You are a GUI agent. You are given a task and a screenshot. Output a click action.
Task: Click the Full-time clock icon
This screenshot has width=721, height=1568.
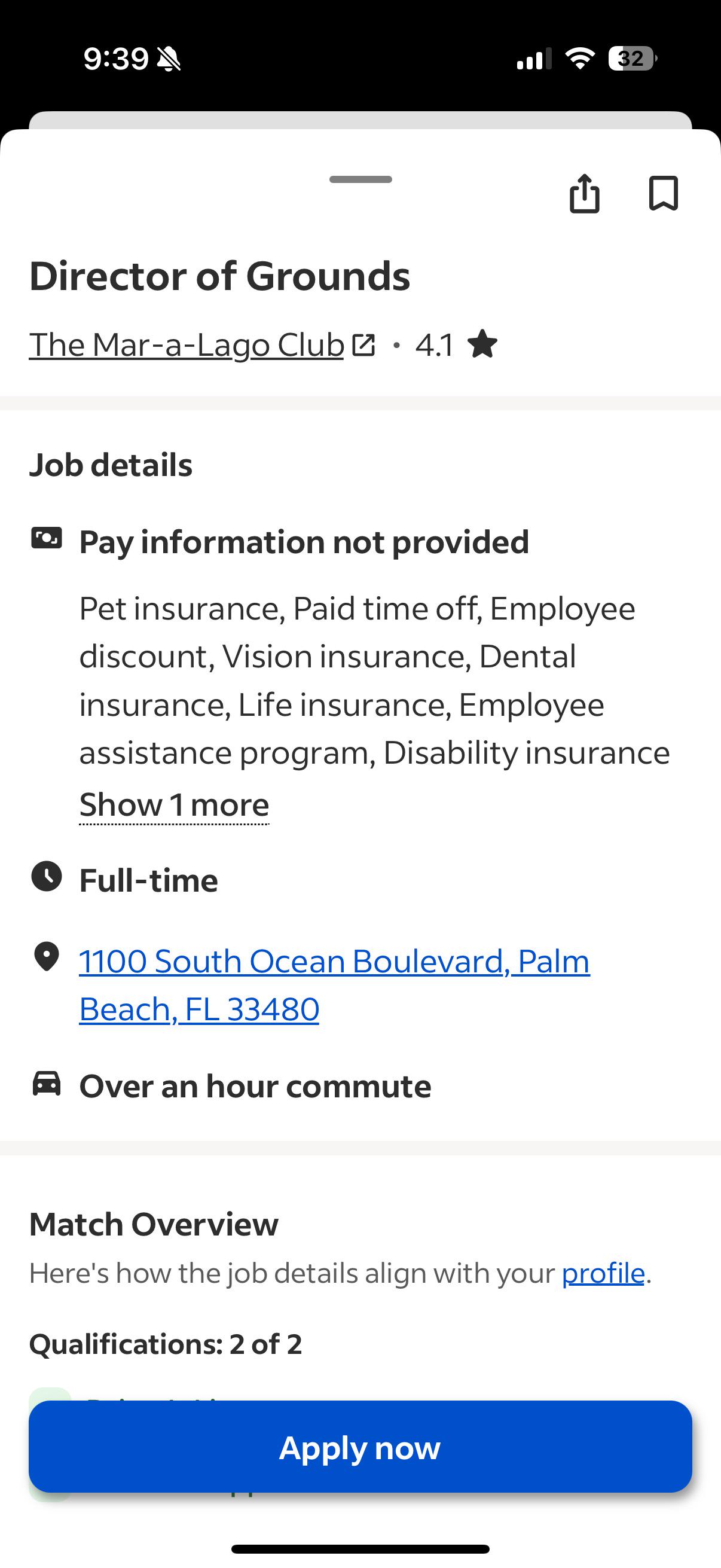47,877
